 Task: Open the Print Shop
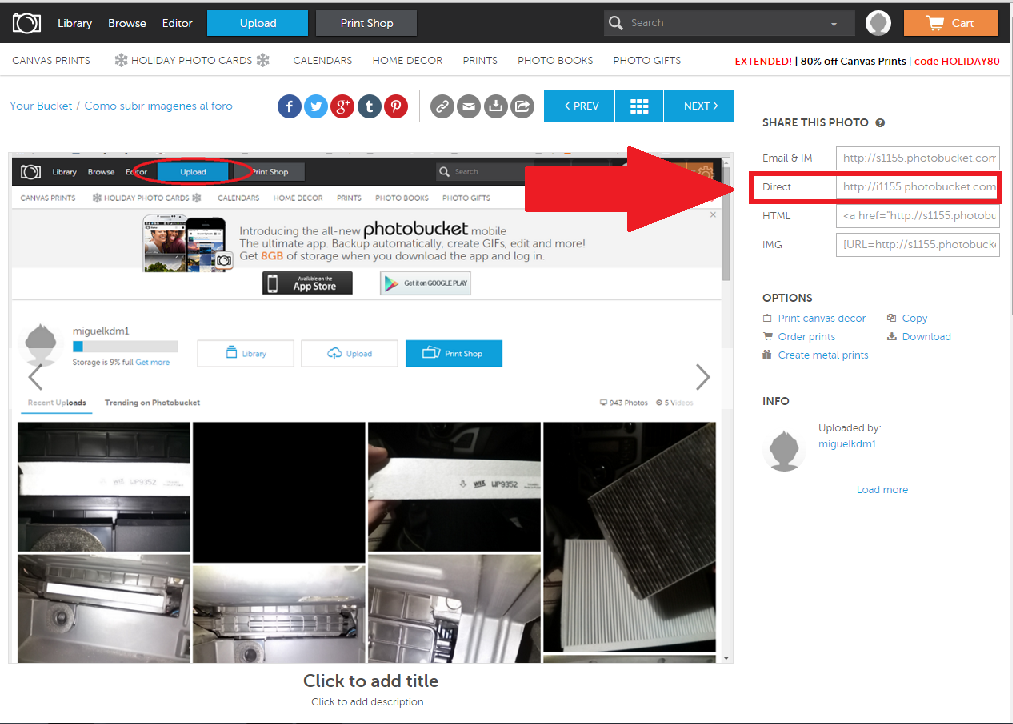click(366, 23)
